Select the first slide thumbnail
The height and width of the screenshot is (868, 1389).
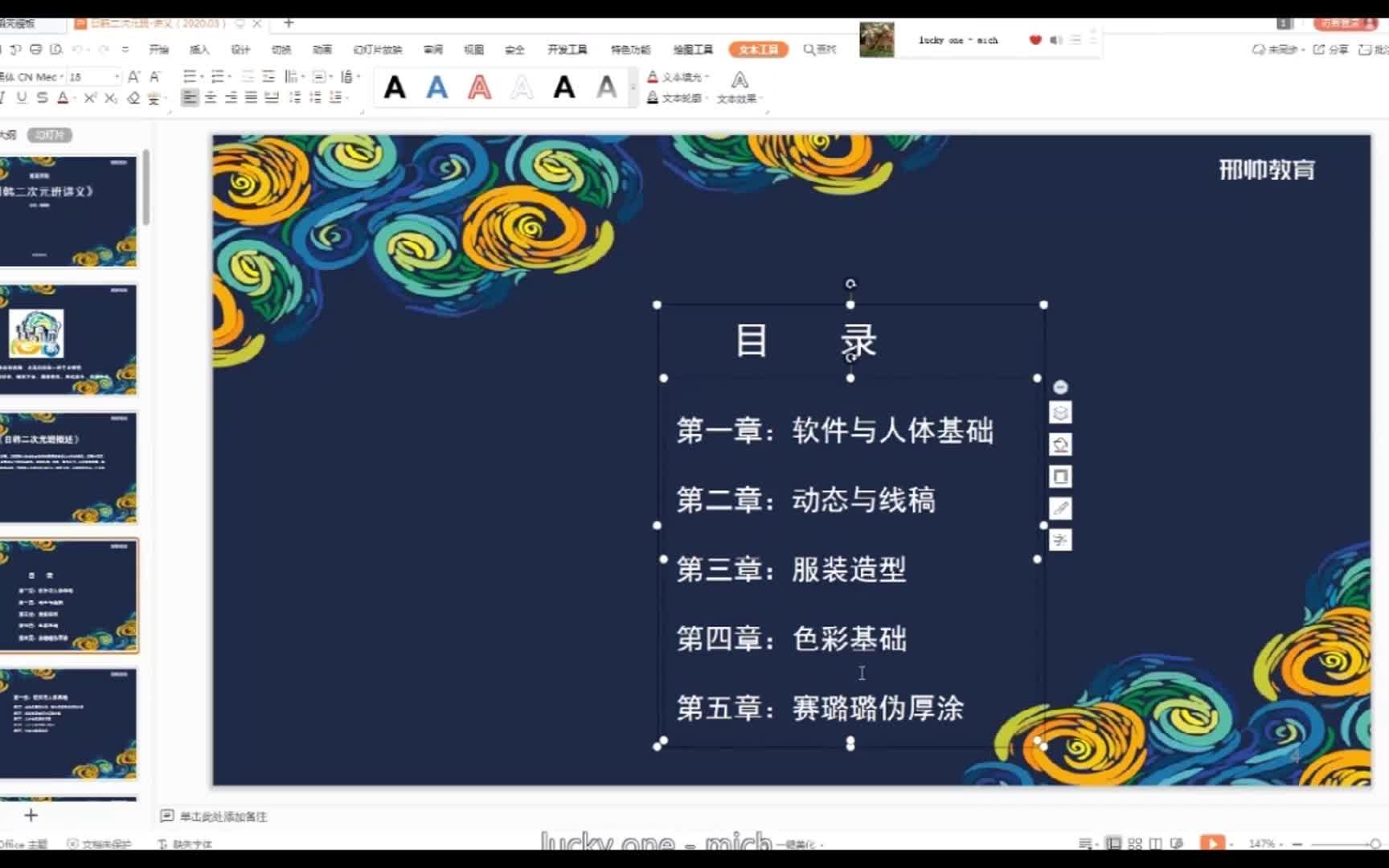[68, 211]
